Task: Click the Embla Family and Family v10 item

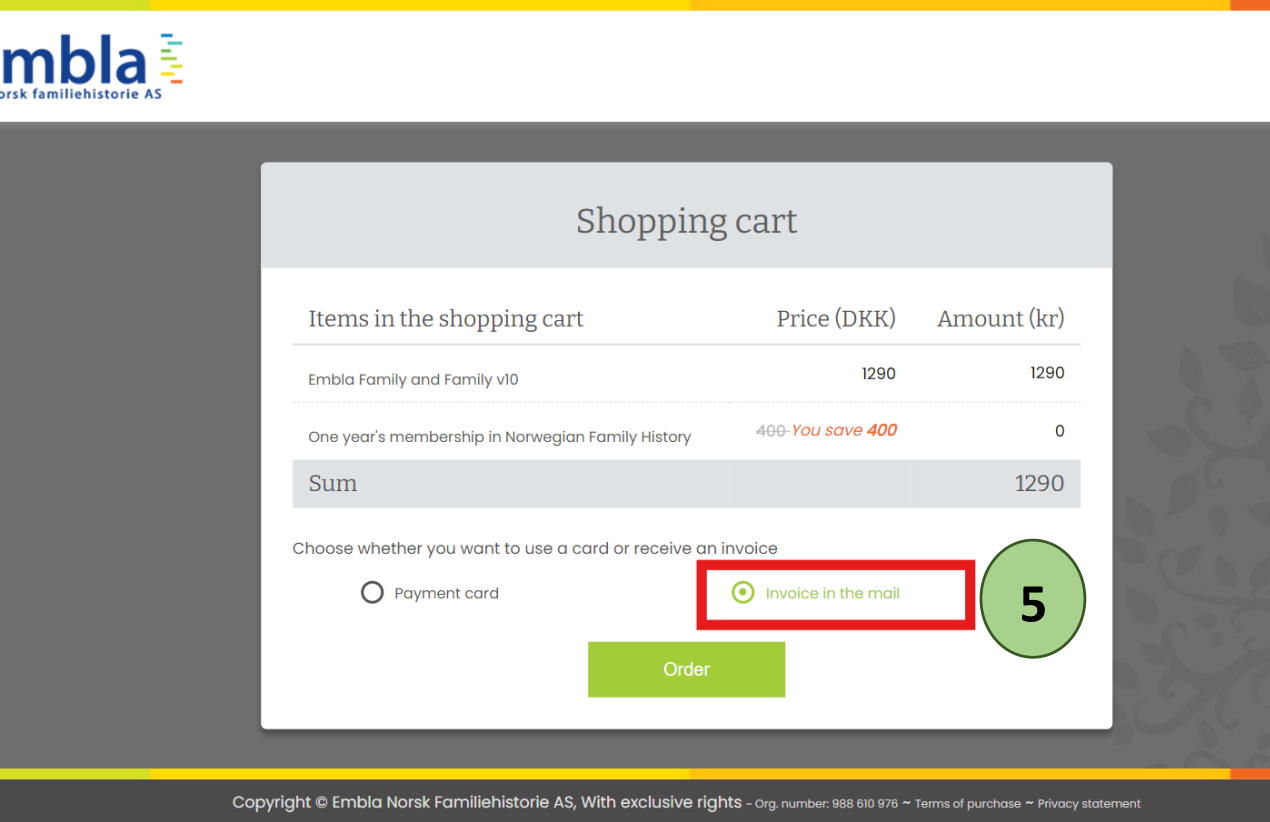Action: click(413, 380)
